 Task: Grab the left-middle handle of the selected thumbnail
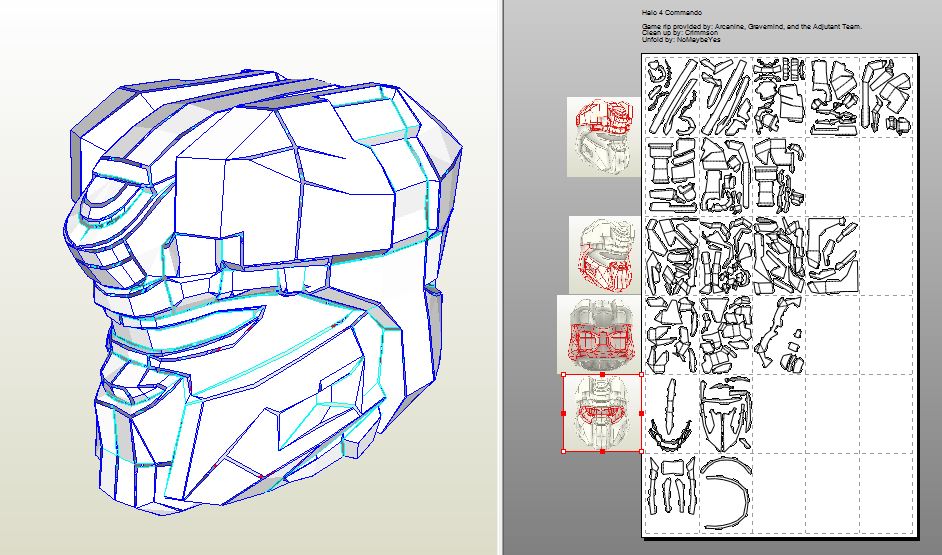click(564, 413)
